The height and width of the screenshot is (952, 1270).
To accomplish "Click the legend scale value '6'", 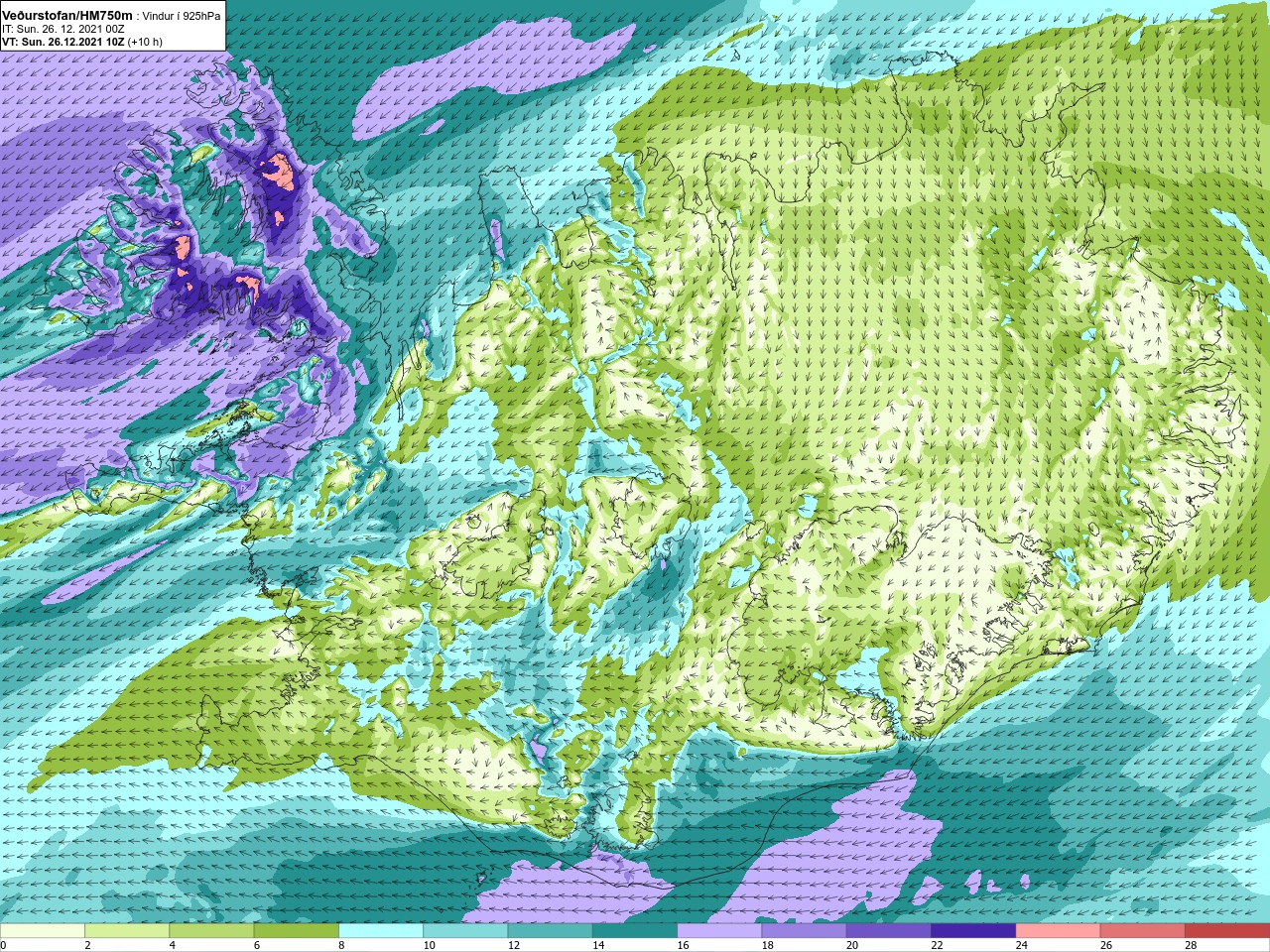I will tap(258, 945).
